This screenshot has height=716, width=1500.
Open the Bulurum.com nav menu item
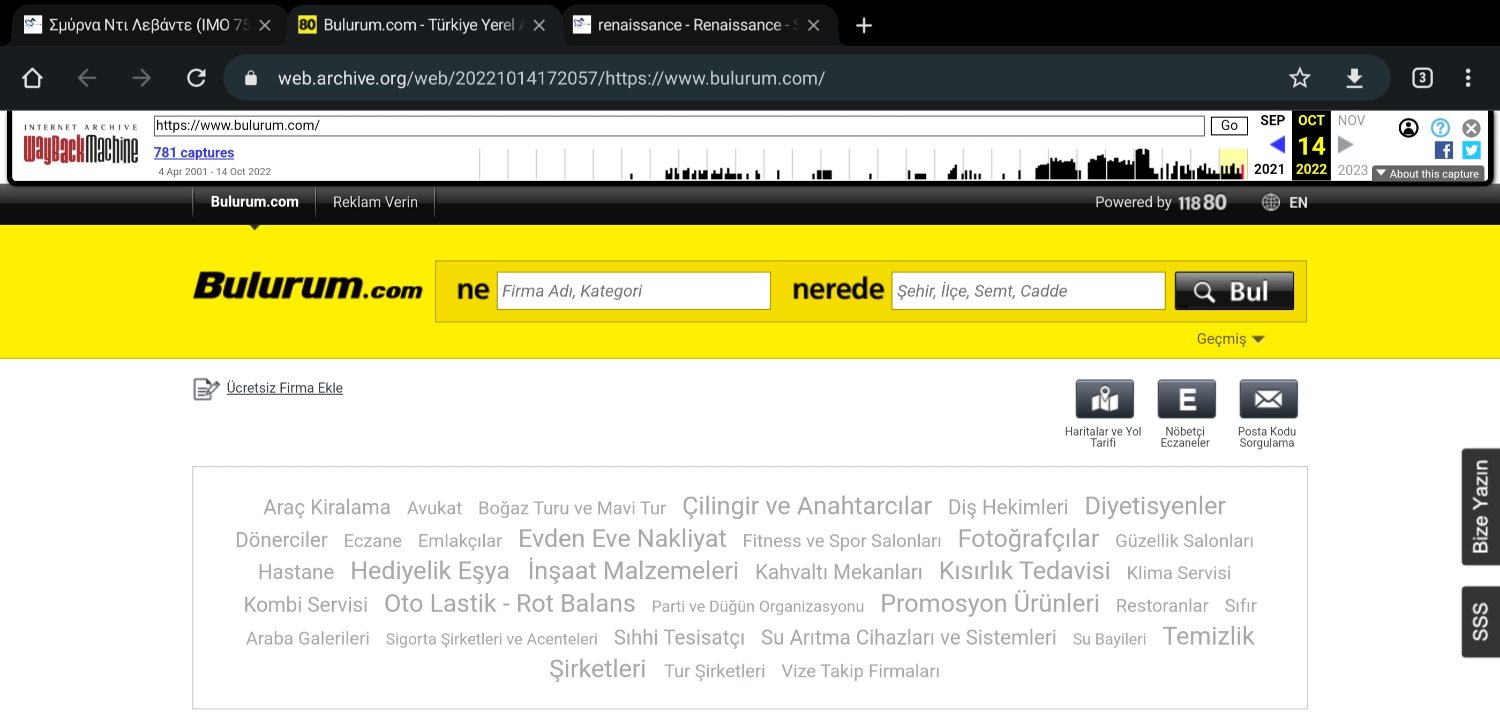click(254, 202)
